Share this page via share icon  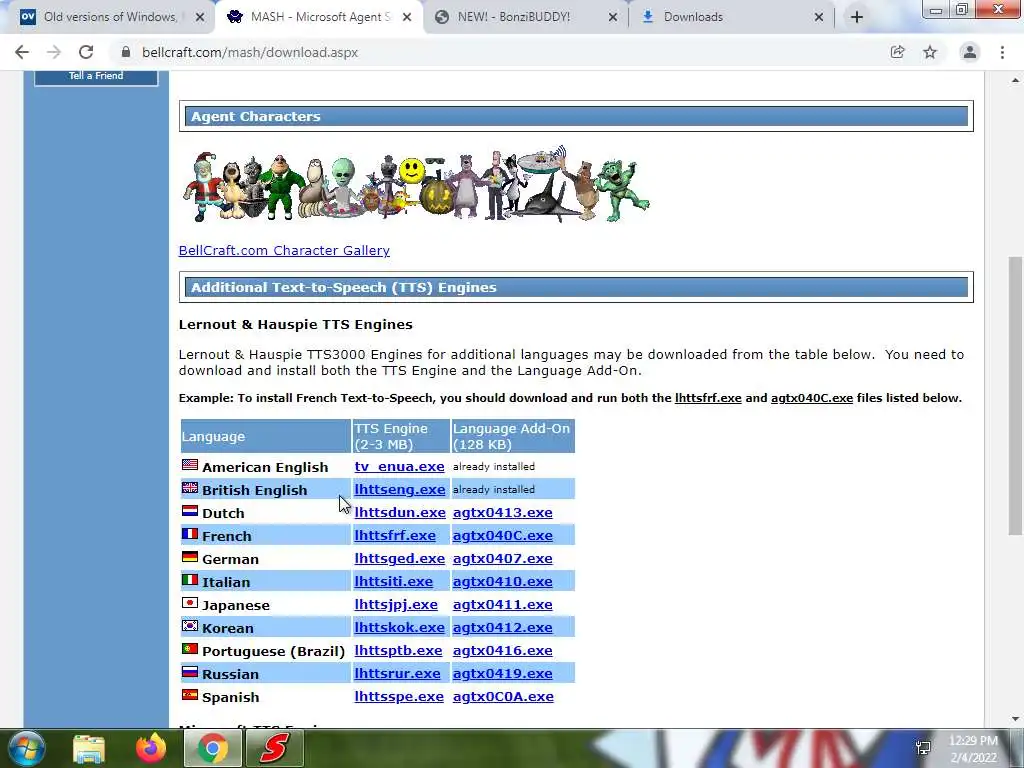(x=898, y=52)
